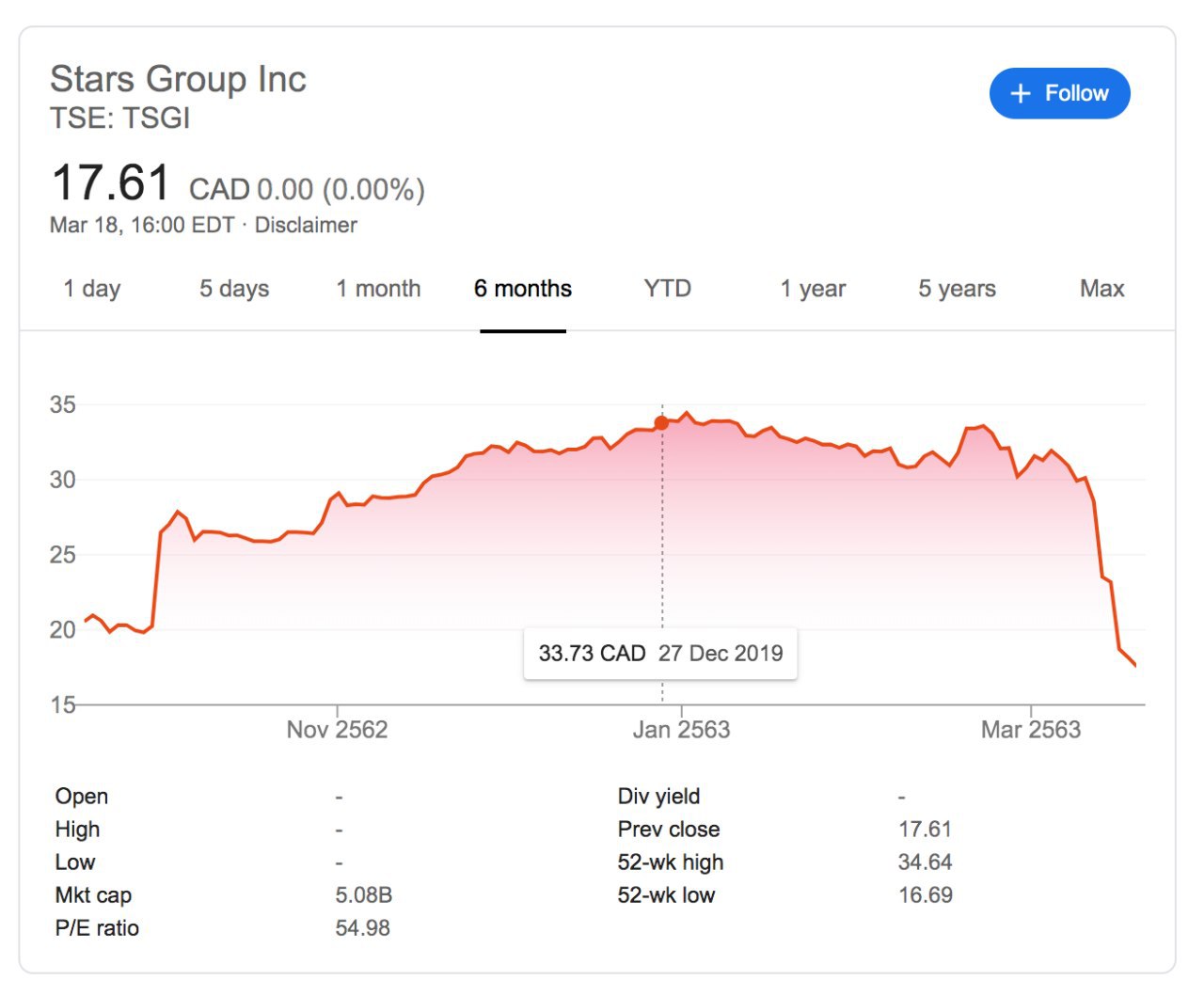Show the YTD price chart

coord(667,289)
